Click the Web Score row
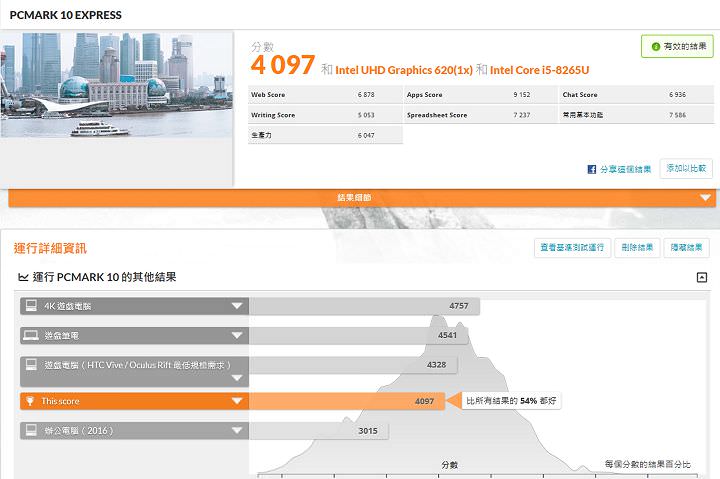720x479 pixels. click(325, 95)
